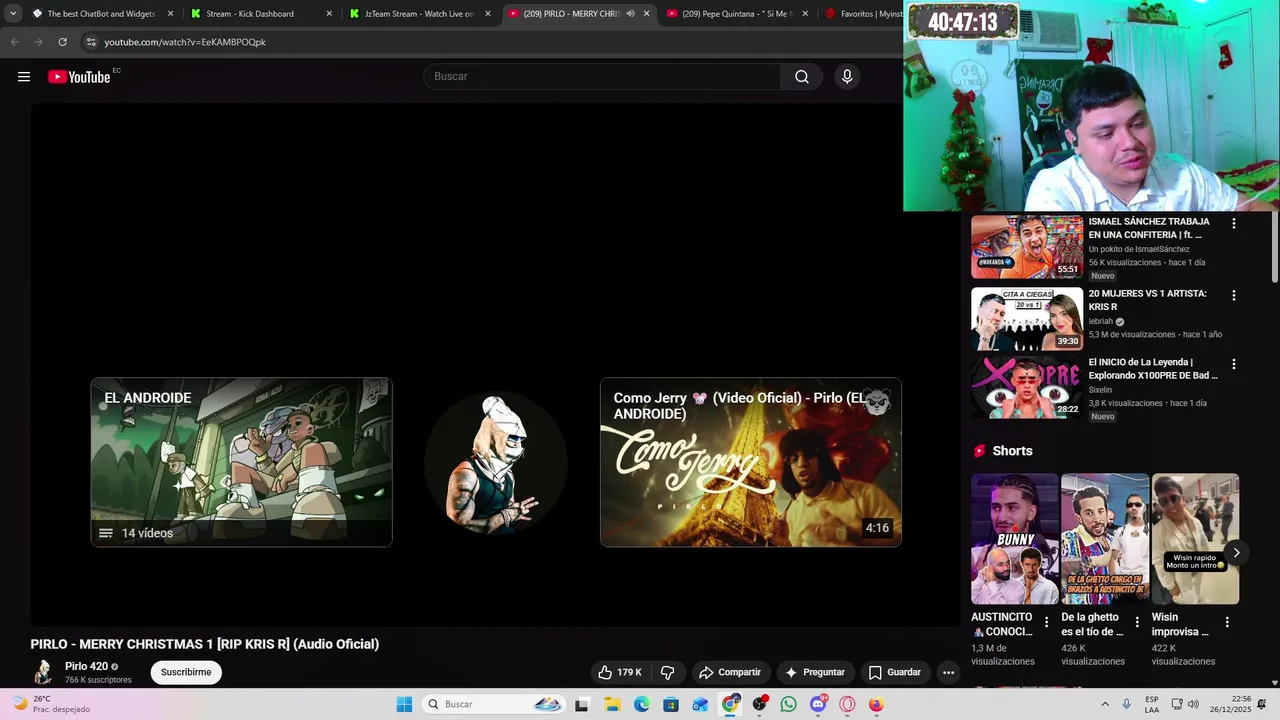
Task: Switch to Favoritos tab
Action: tap(862, 14)
